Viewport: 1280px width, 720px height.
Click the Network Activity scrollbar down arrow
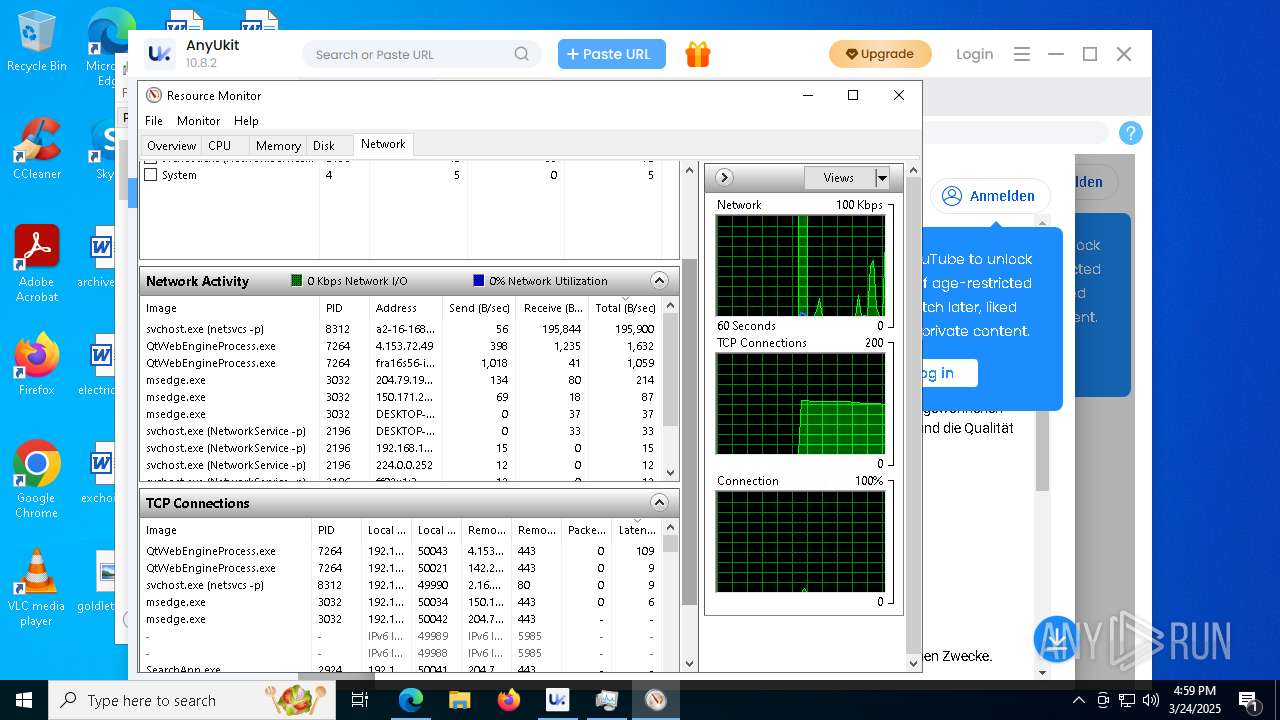[x=671, y=473]
